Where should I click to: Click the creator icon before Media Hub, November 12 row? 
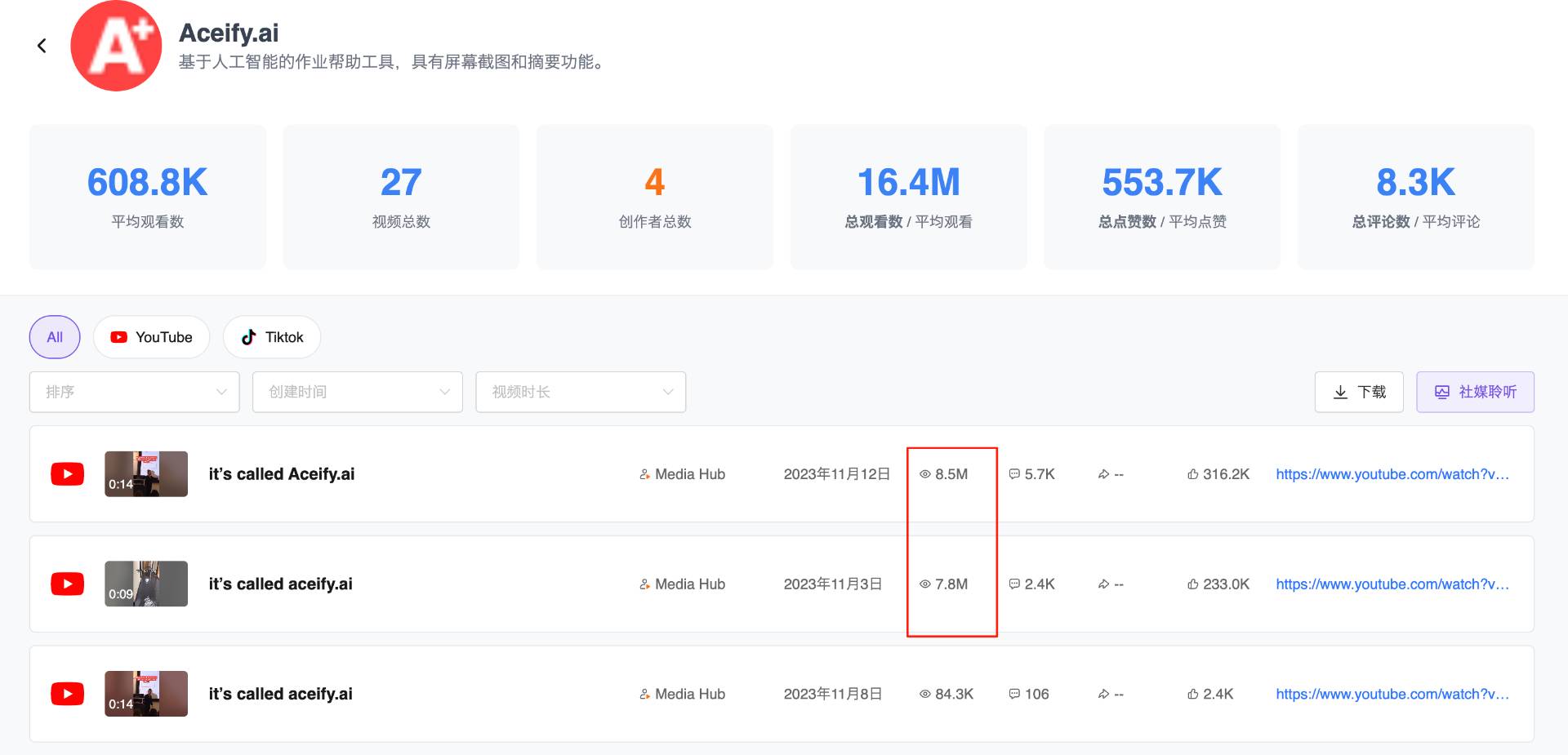[645, 474]
